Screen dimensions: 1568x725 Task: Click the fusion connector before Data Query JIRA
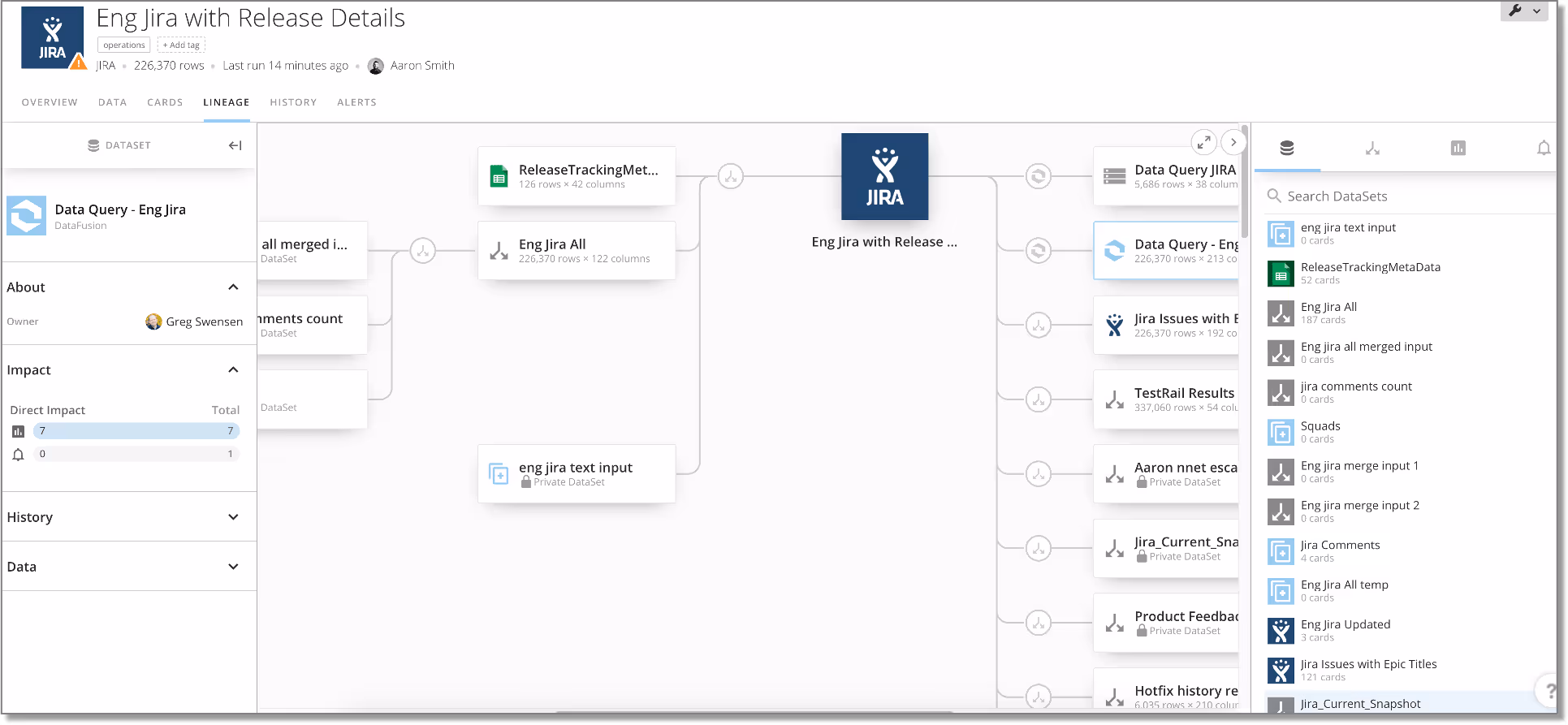pos(1039,176)
